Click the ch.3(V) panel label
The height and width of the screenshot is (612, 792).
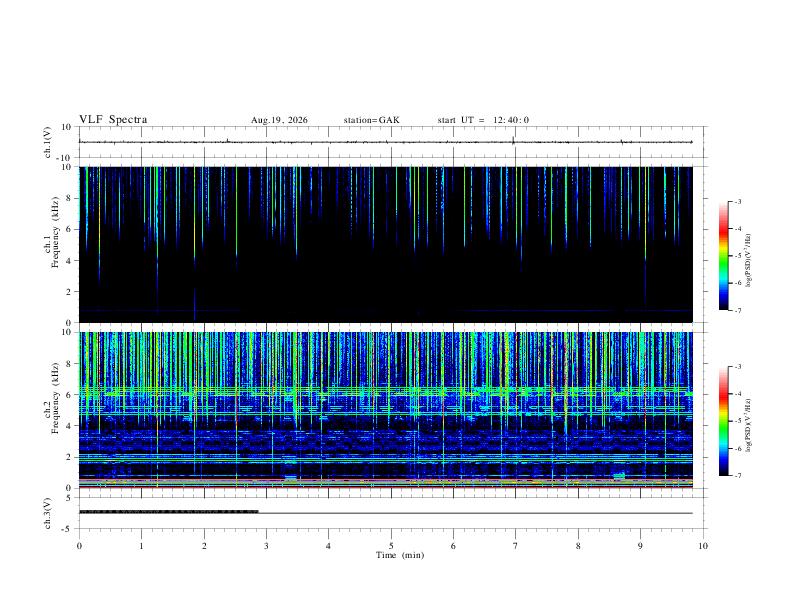click(x=48, y=513)
